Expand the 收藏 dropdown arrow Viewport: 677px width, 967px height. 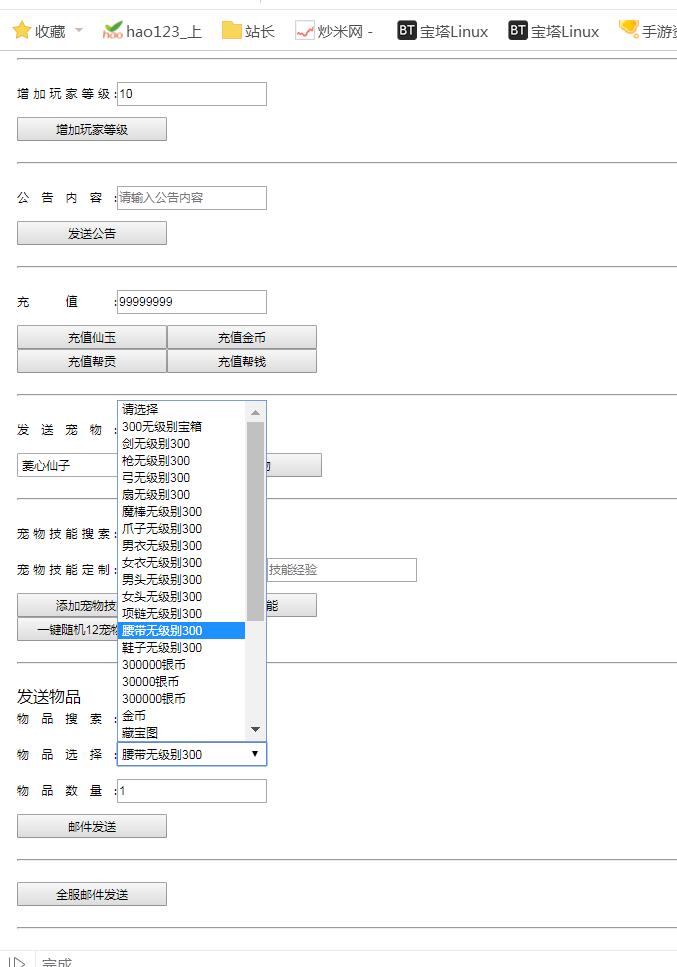79,31
